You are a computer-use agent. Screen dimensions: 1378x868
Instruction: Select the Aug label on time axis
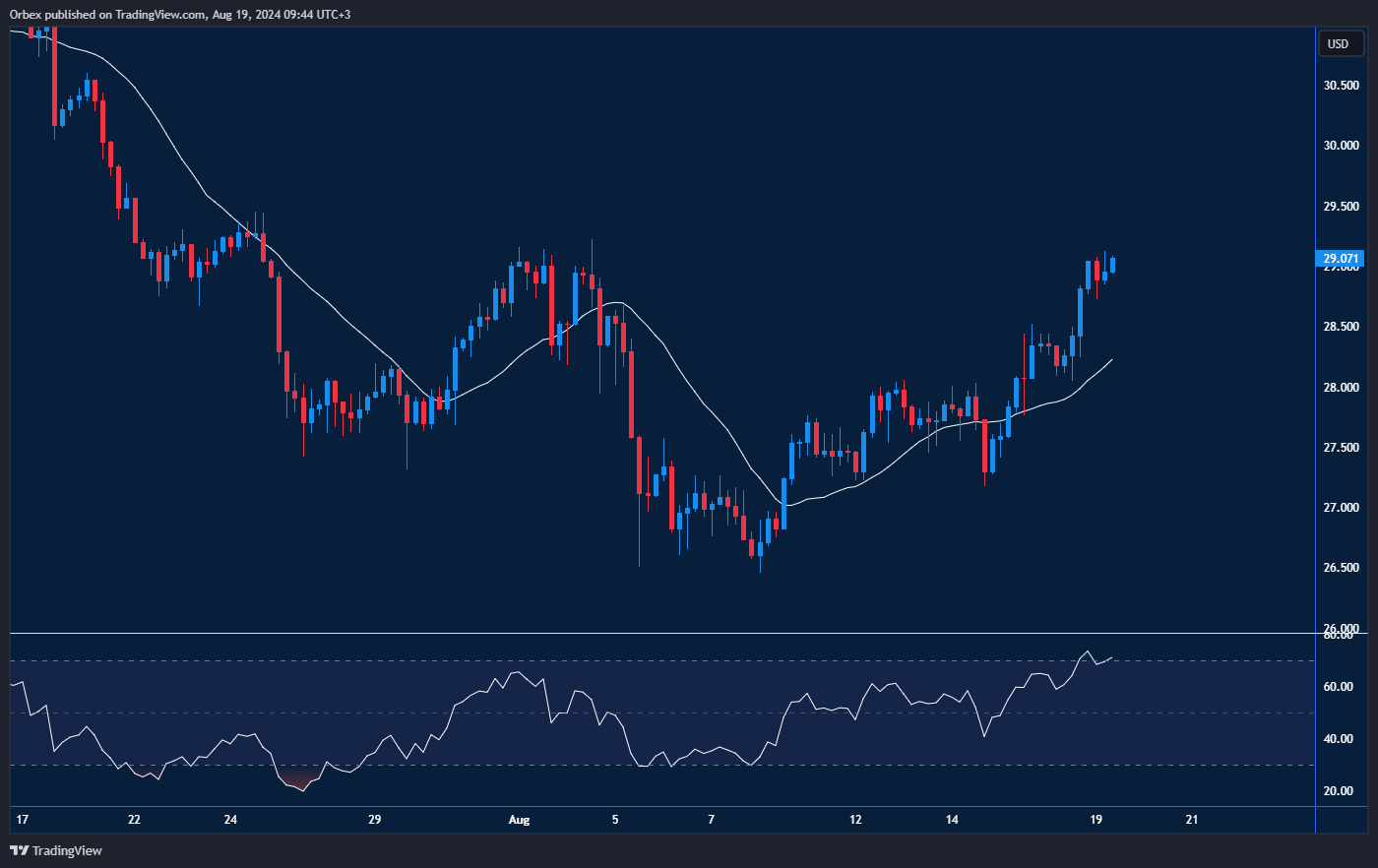pos(519,820)
